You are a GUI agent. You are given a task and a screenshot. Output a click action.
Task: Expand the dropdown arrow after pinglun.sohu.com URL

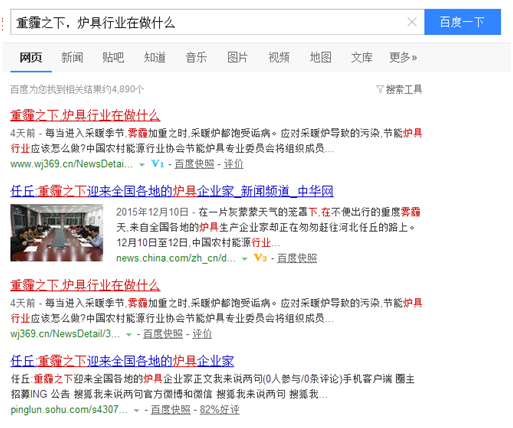coord(136,410)
